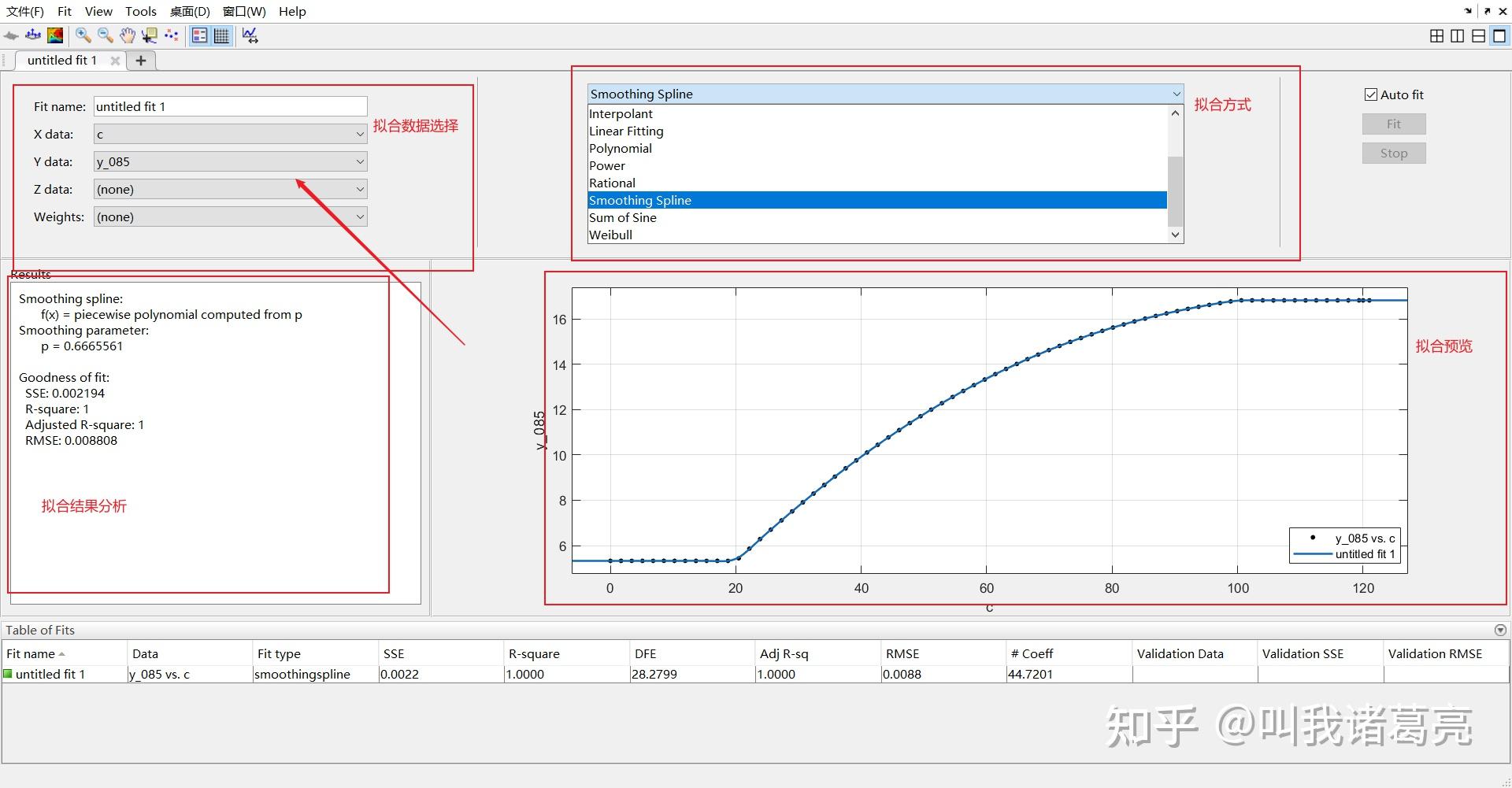Click the Exclude Outliers tool
1512x788 pixels.
tap(171, 35)
